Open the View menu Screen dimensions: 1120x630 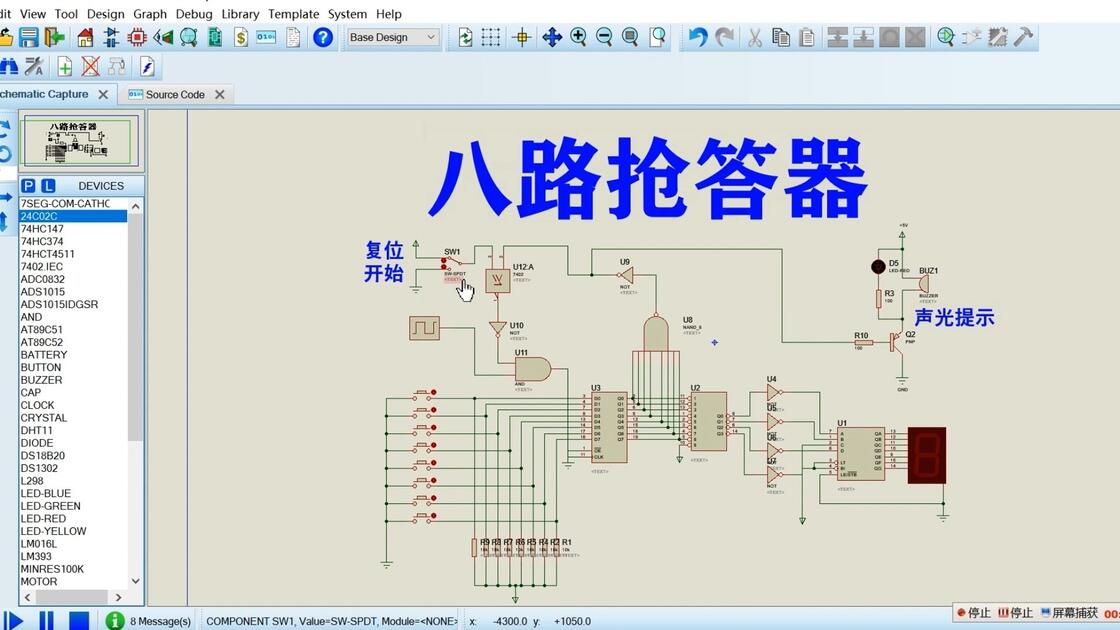tap(33, 14)
